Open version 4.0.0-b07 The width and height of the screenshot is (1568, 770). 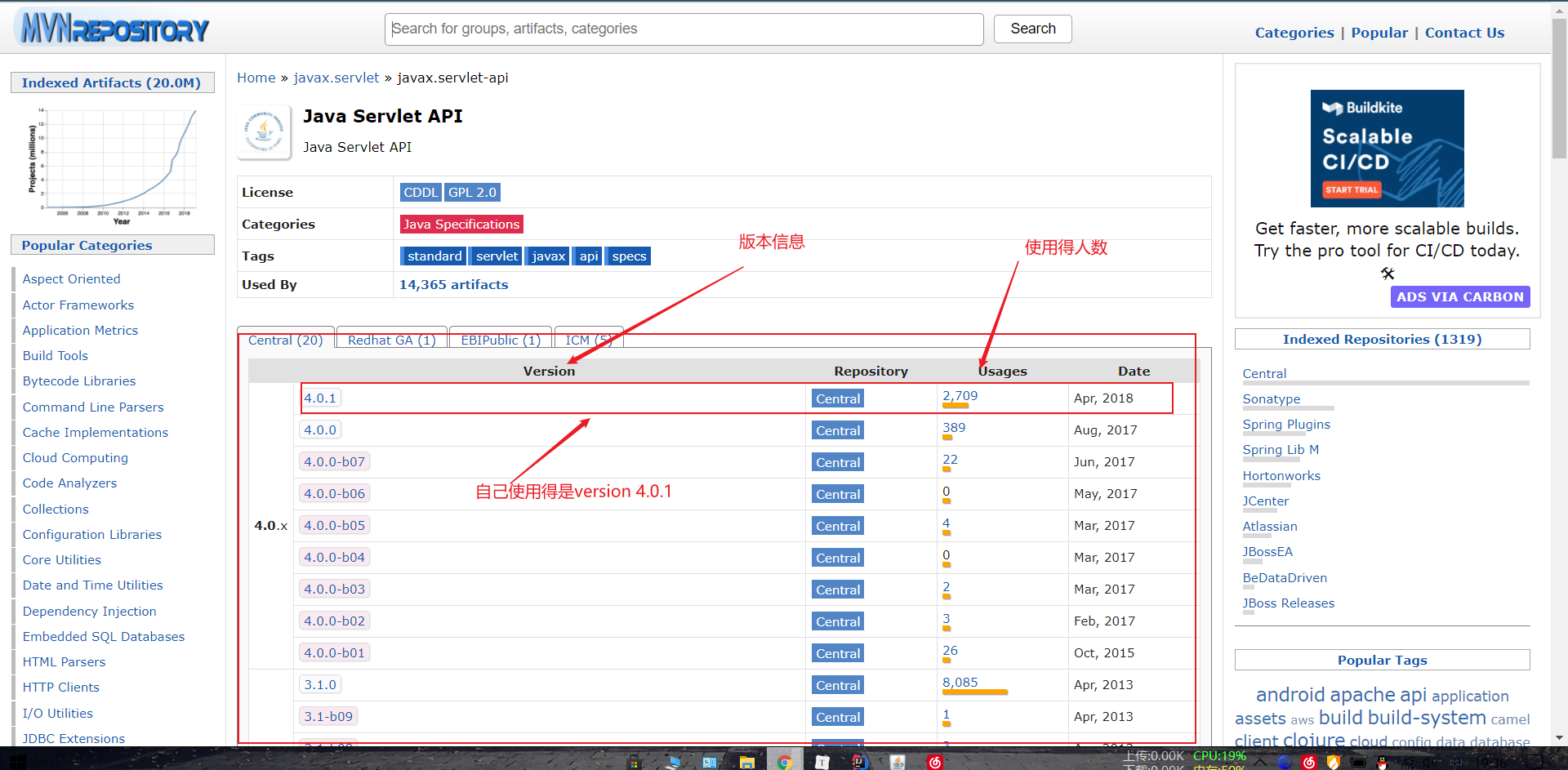point(334,461)
